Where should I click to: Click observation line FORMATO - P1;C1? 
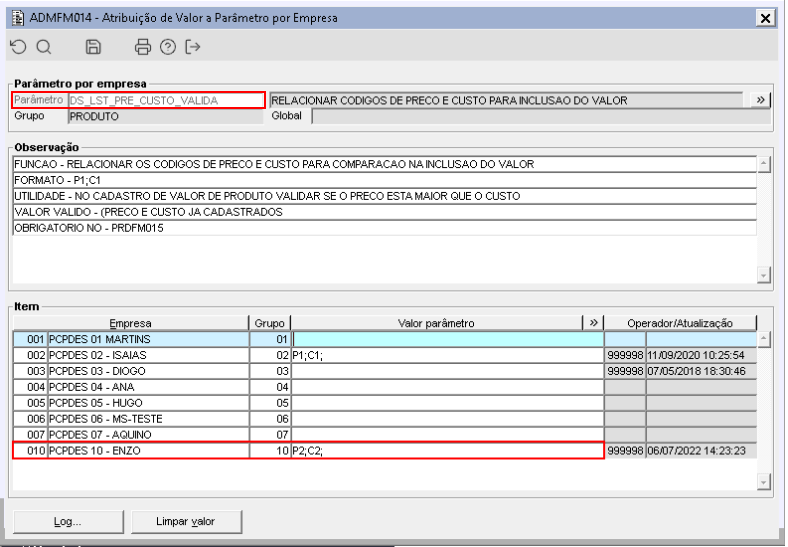click(x=385, y=180)
